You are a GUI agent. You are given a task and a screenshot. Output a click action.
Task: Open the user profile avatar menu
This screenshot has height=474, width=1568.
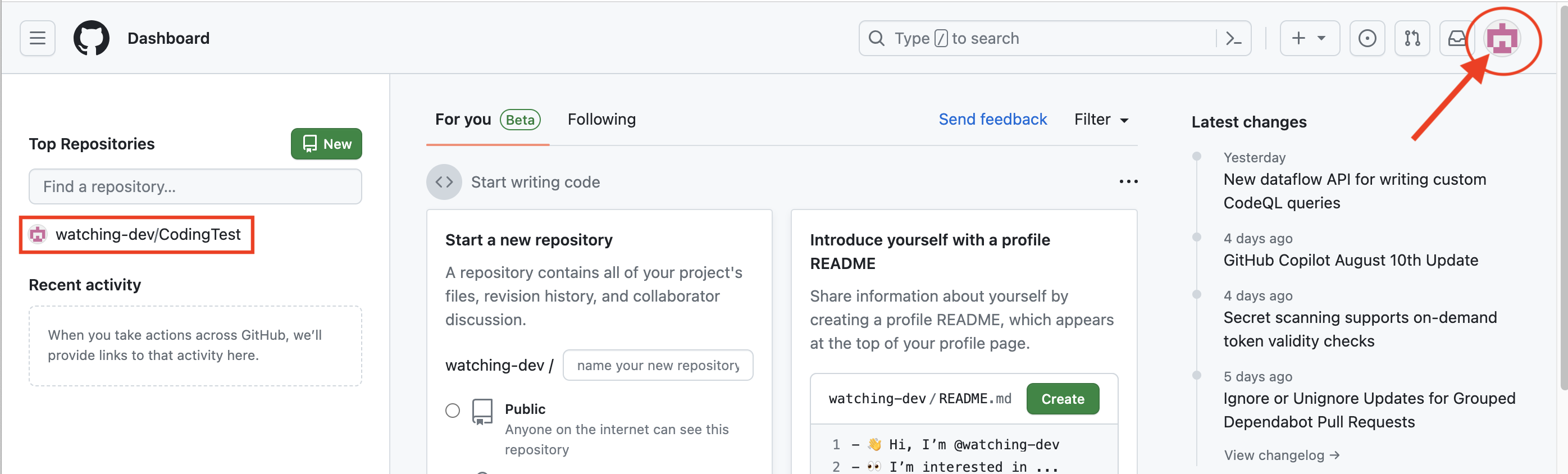1502,39
